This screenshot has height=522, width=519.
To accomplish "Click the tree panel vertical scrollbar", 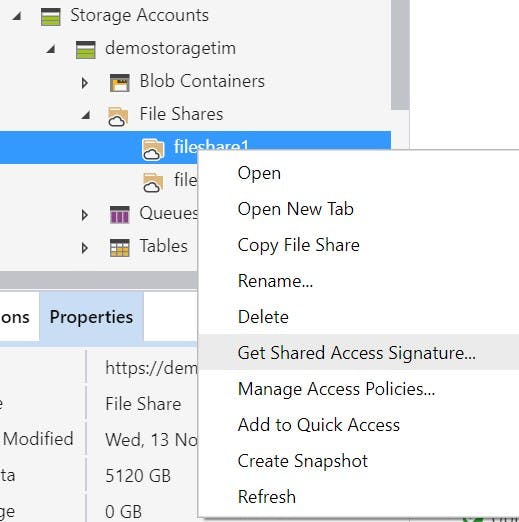I will (400, 55).
